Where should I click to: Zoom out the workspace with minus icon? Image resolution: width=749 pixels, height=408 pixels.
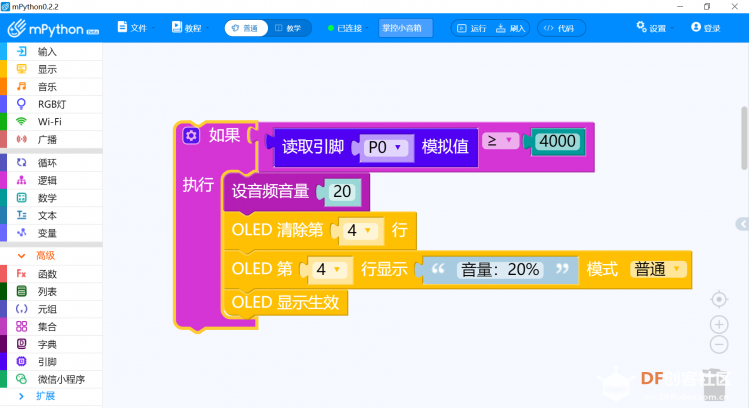[719, 344]
